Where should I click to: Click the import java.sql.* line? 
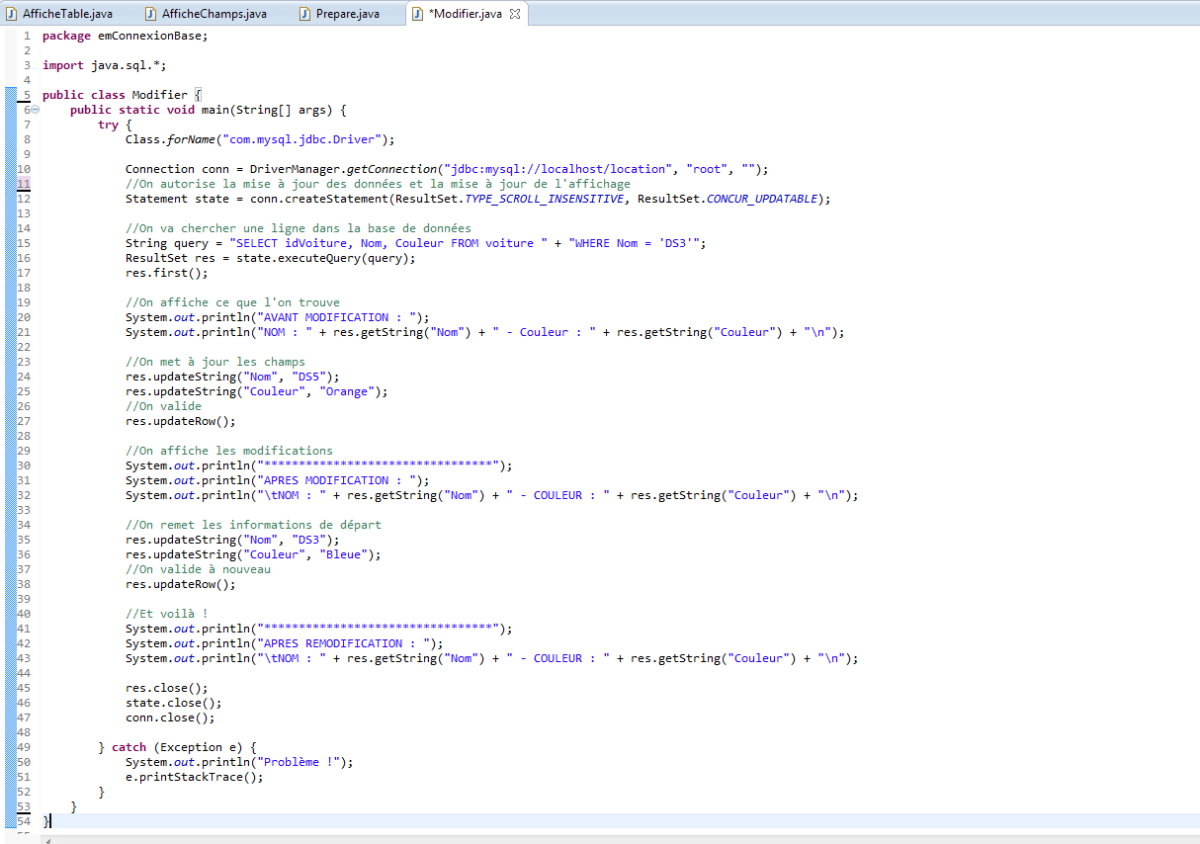(x=104, y=65)
